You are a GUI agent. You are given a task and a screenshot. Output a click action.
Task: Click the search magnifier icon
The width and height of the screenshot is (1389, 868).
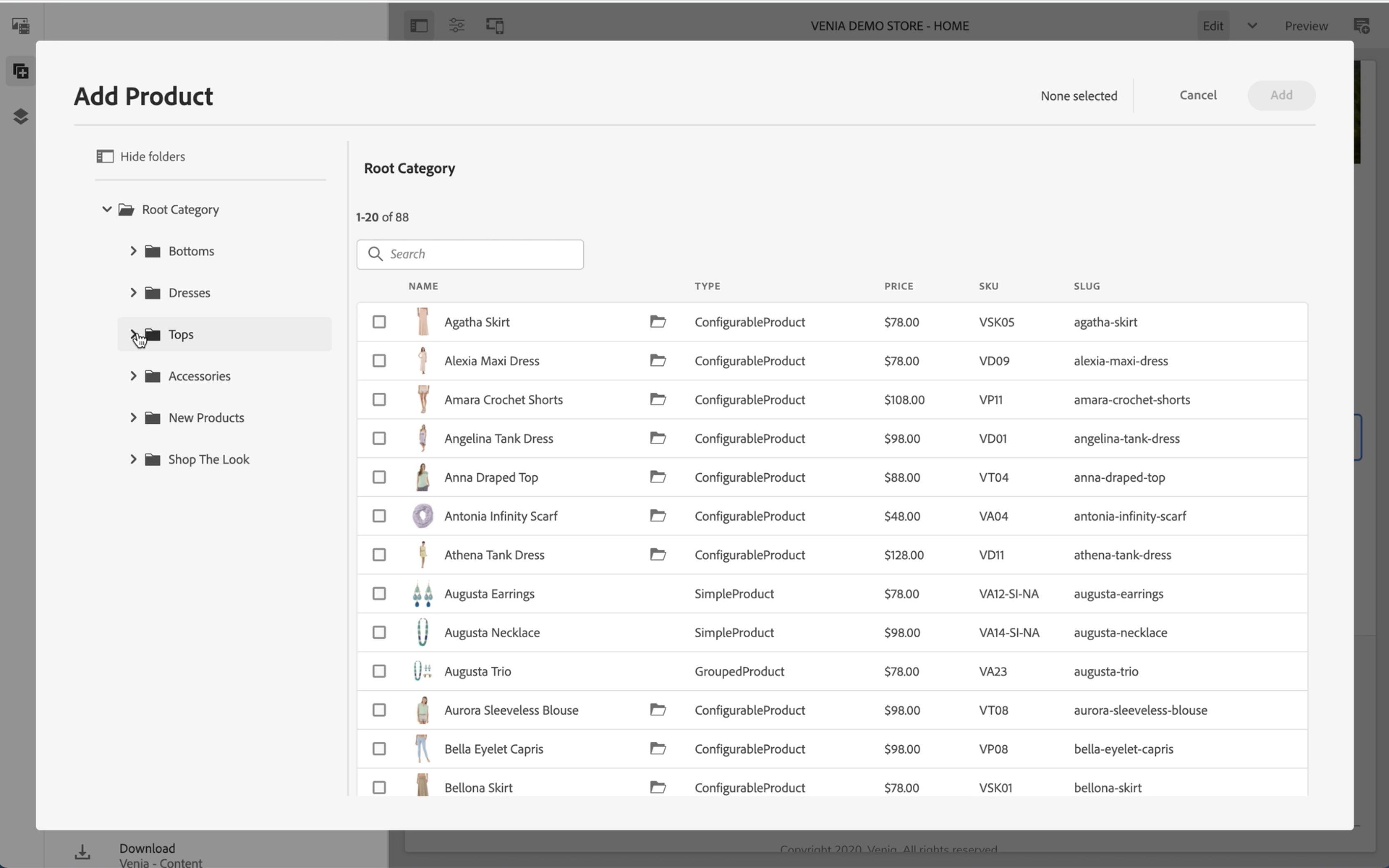click(x=375, y=254)
